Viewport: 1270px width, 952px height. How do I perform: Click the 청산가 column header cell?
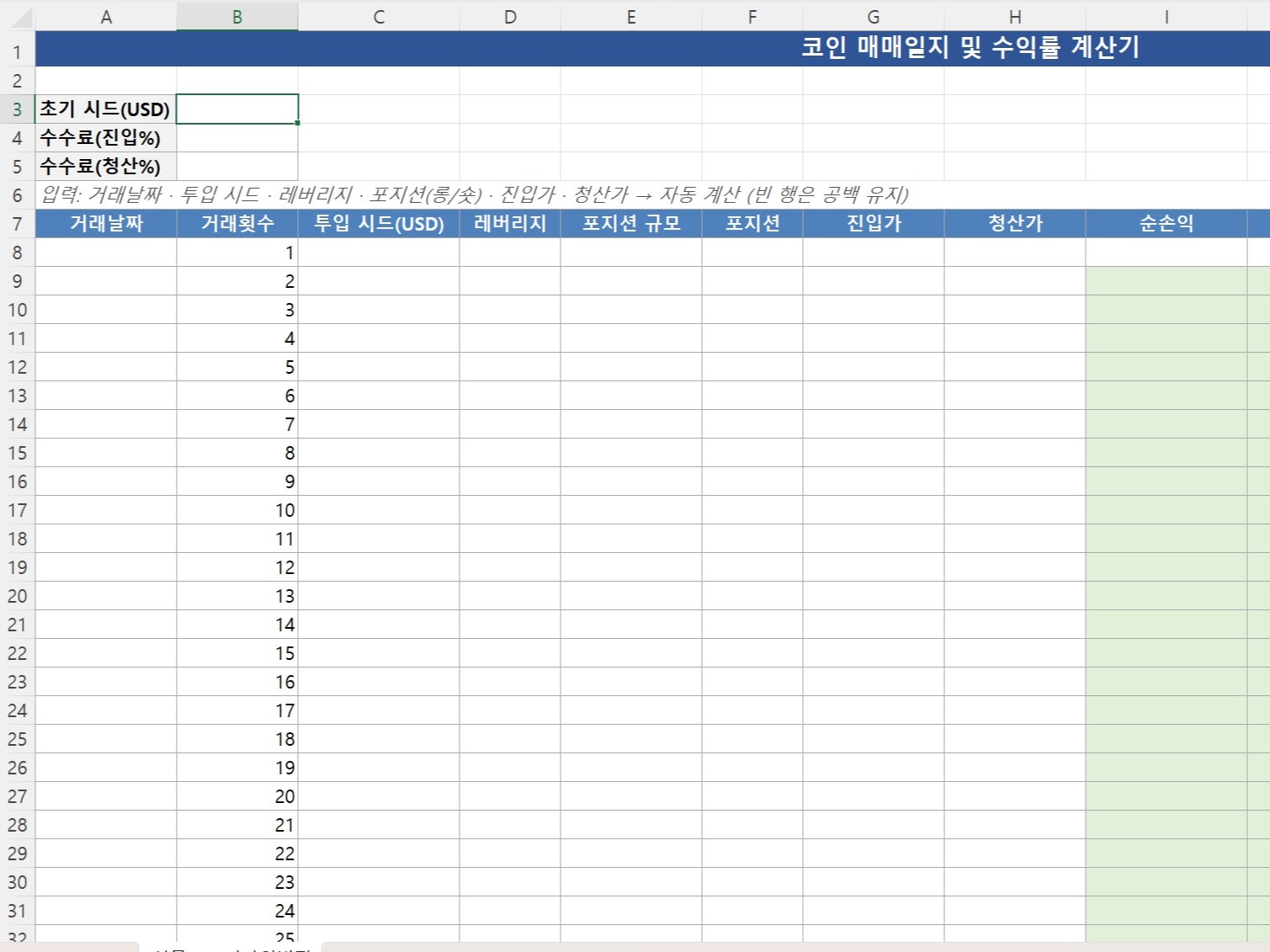(1016, 224)
